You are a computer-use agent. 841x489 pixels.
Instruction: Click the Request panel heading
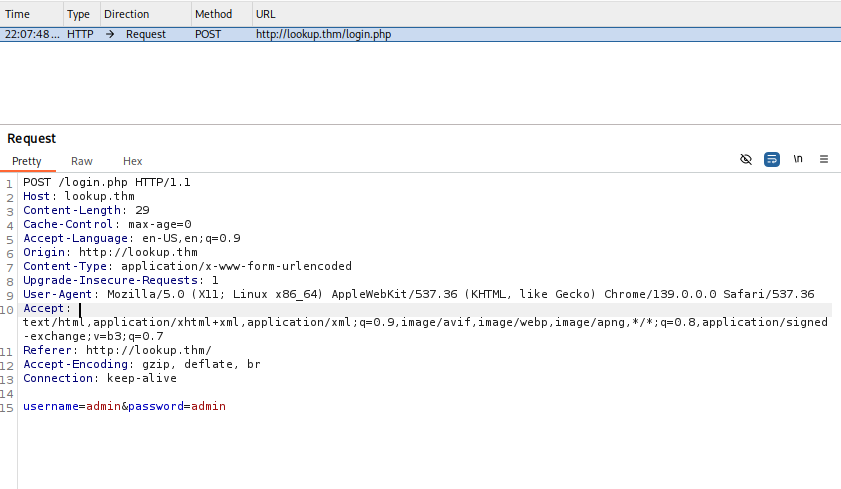point(32,138)
